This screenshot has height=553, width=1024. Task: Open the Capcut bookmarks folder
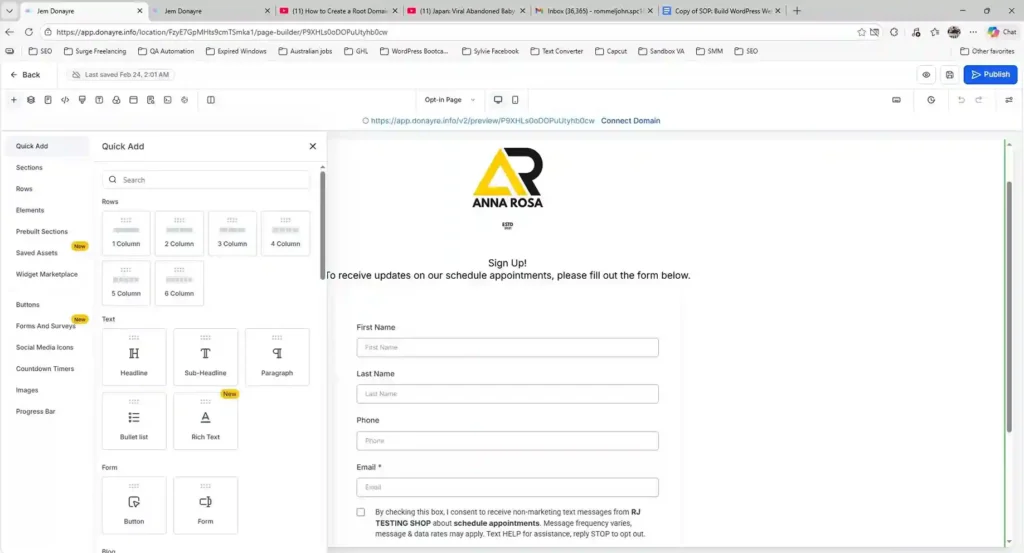[x=611, y=51]
